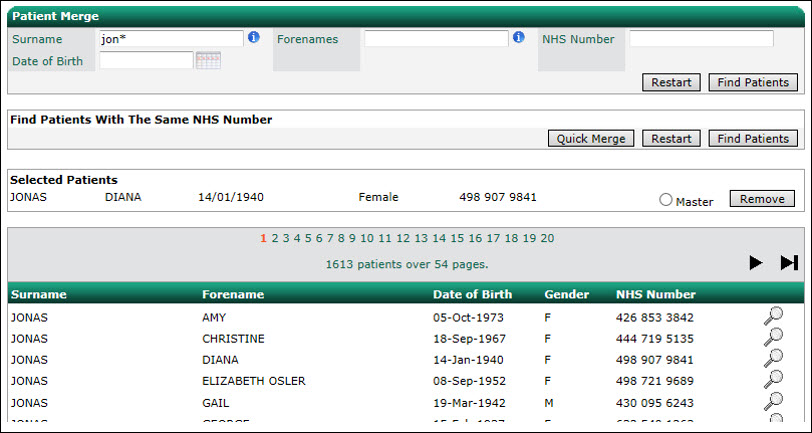
Task: Click current page number 1
Action: click(x=264, y=238)
